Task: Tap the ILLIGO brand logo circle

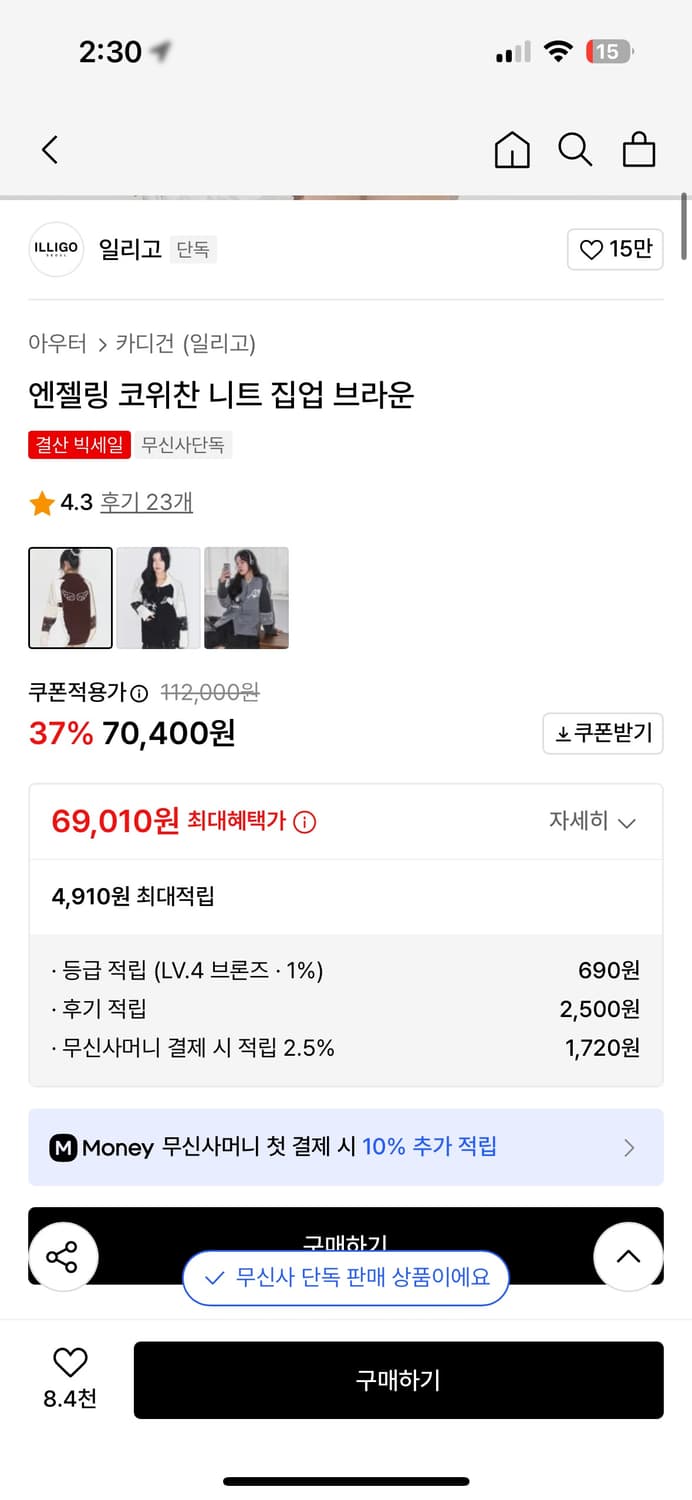Action: click(x=55, y=249)
